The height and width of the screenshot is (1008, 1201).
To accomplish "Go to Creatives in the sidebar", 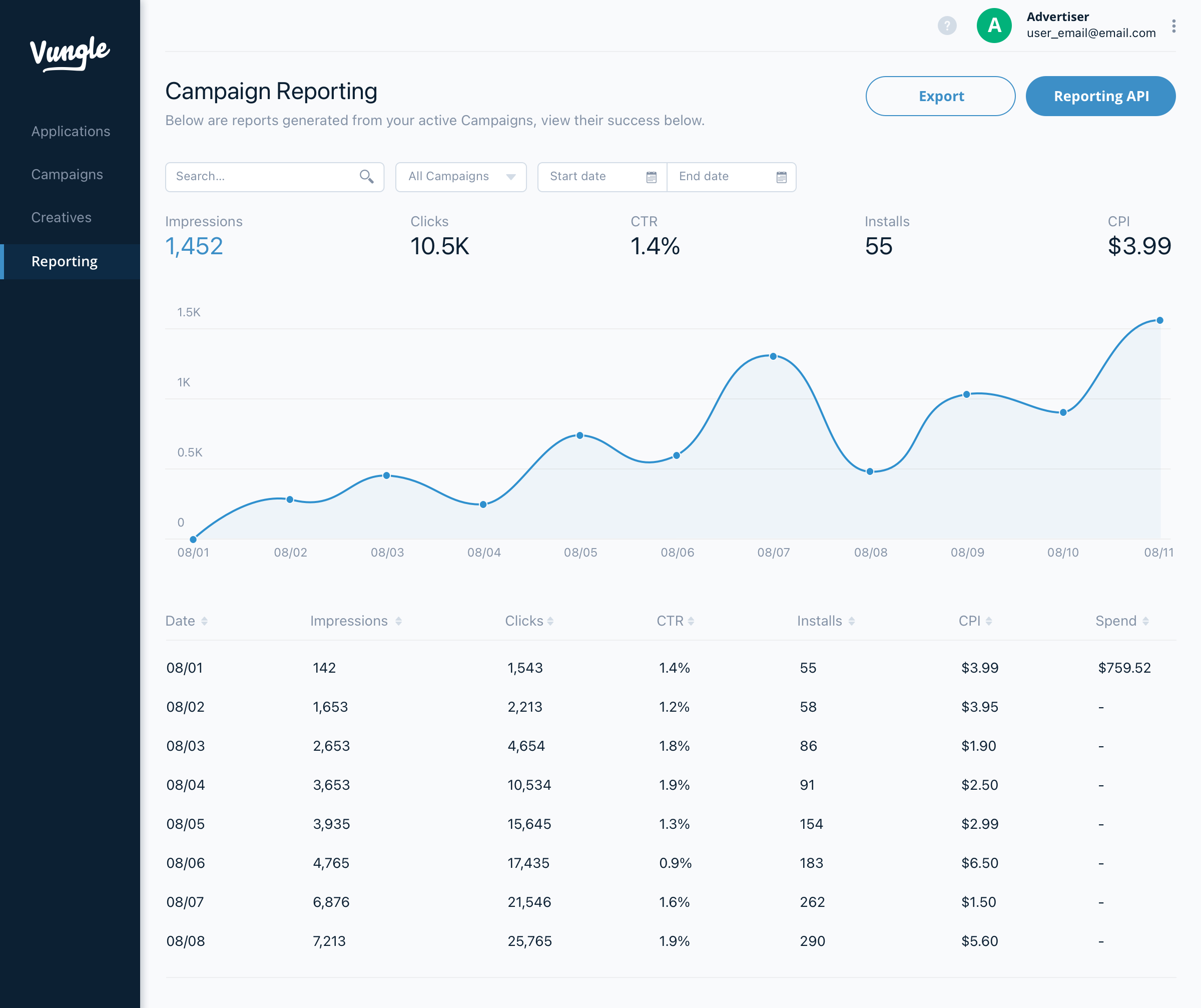I will (x=61, y=218).
